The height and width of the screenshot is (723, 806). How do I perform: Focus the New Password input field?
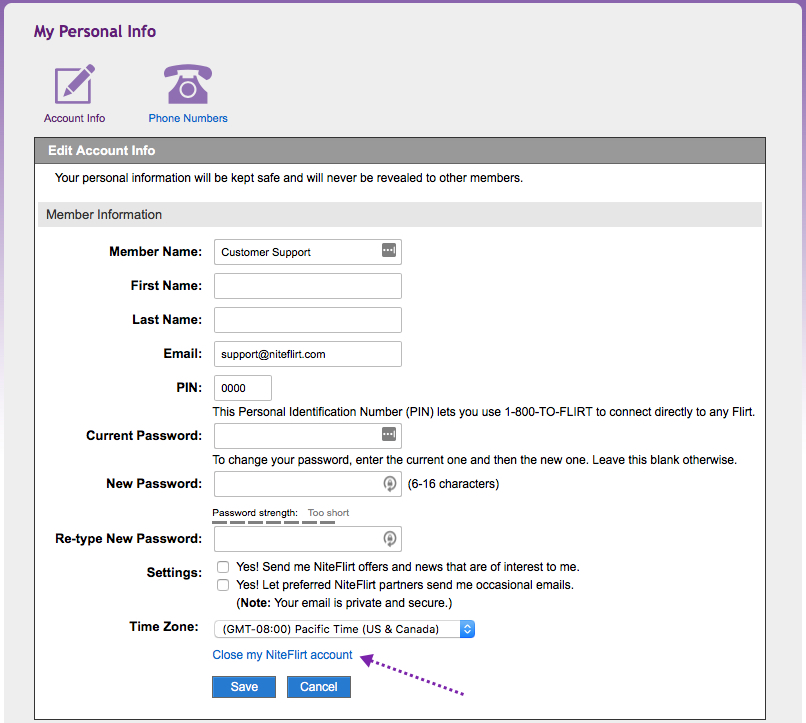(x=308, y=484)
